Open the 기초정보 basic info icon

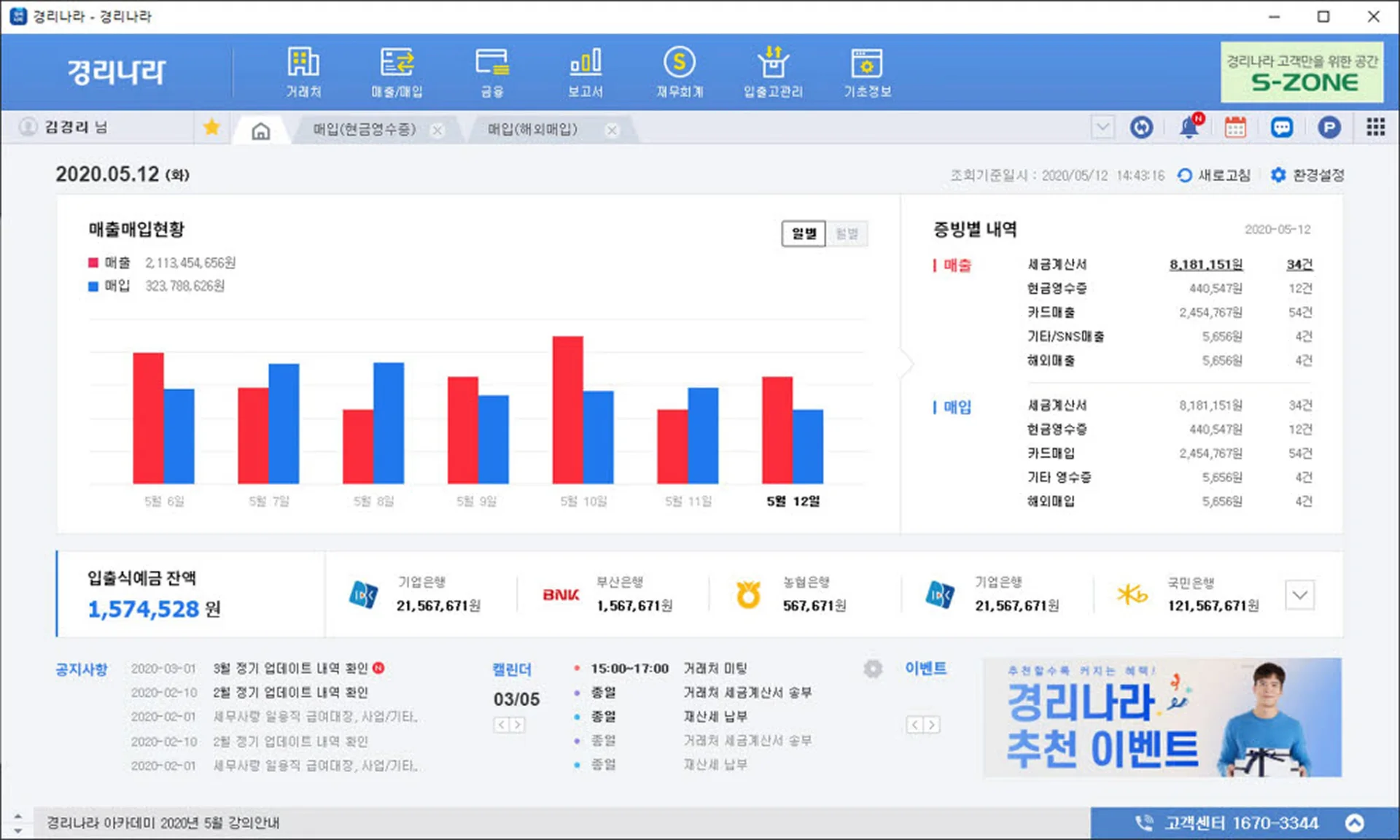[867, 71]
